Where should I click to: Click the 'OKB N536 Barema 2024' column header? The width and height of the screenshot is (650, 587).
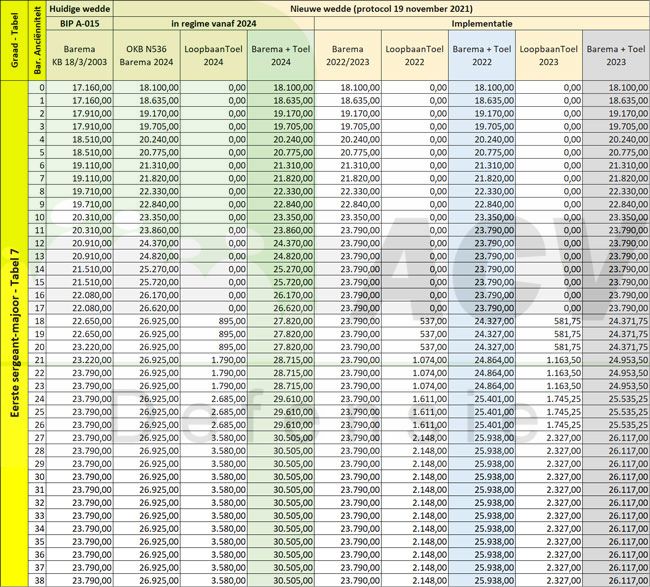pos(147,55)
